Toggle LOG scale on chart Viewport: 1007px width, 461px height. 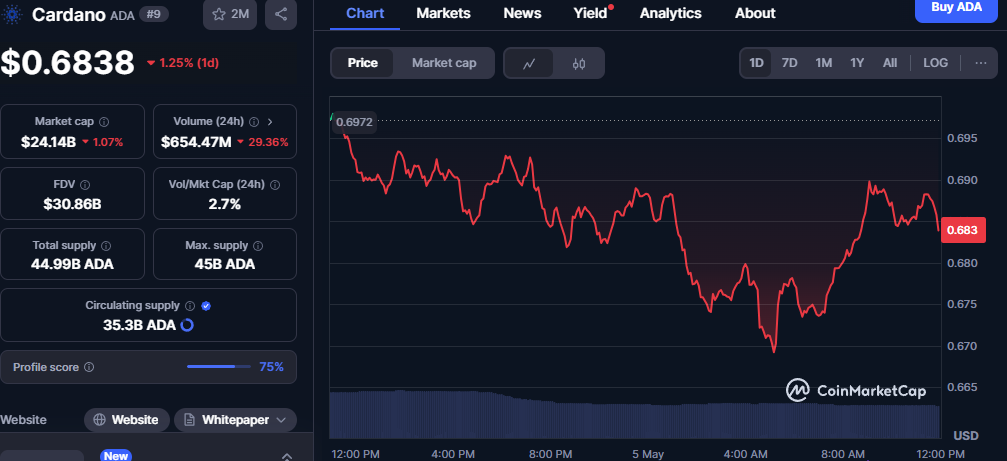[935, 63]
